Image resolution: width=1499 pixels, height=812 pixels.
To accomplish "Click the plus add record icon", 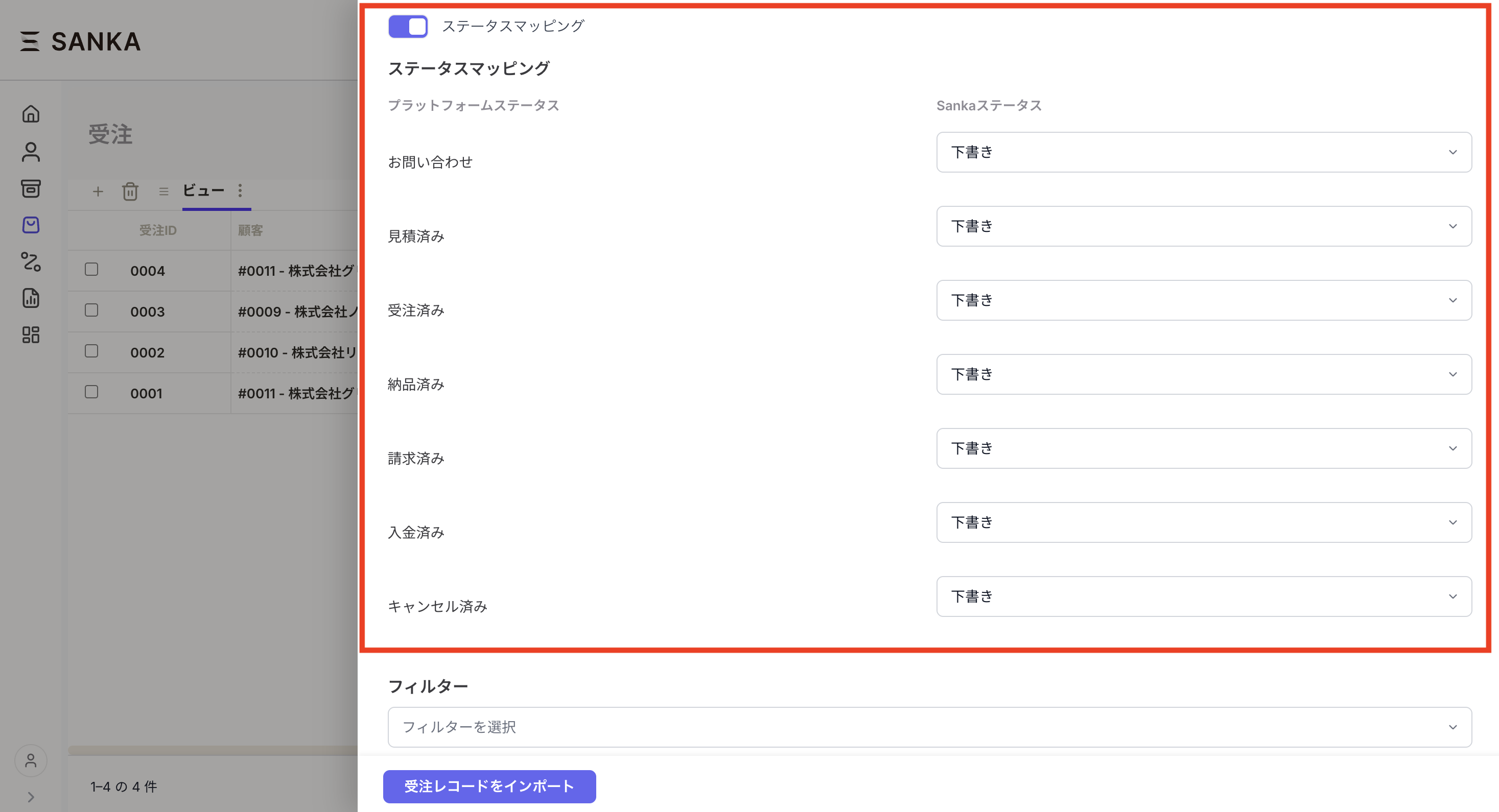I will pos(98,192).
